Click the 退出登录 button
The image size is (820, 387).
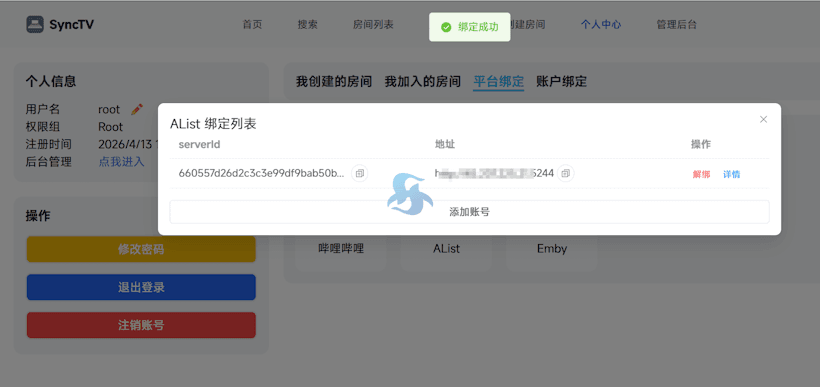(141, 287)
